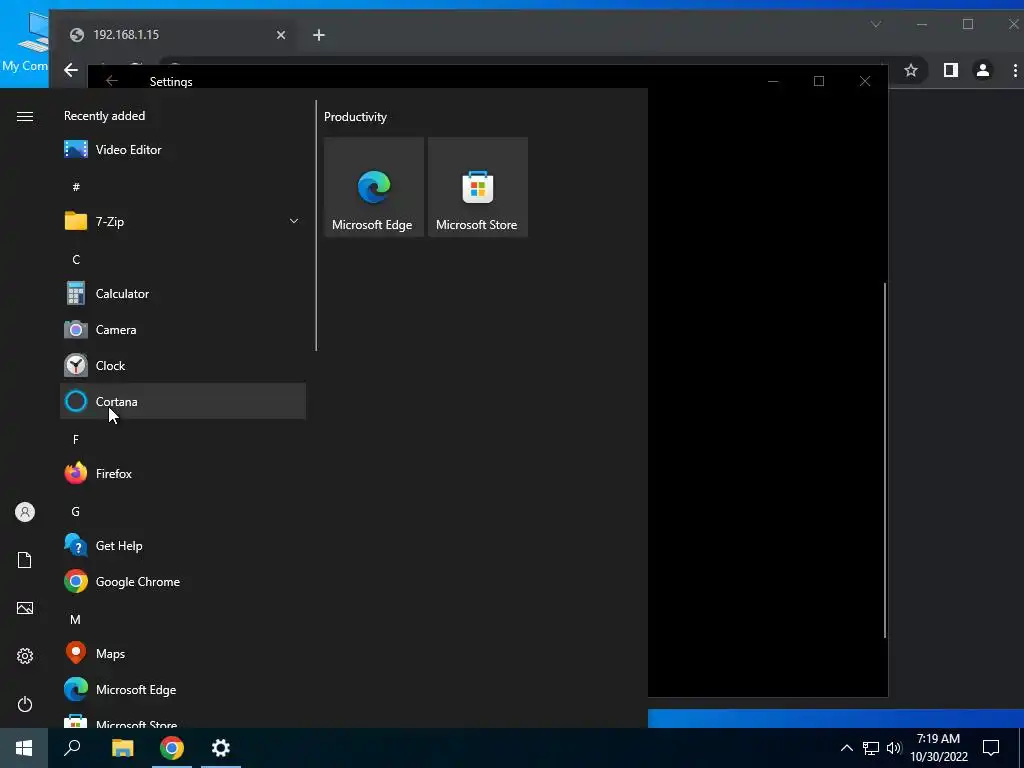Open the Get Help app
This screenshot has width=1024, height=768.
click(x=183, y=546)
